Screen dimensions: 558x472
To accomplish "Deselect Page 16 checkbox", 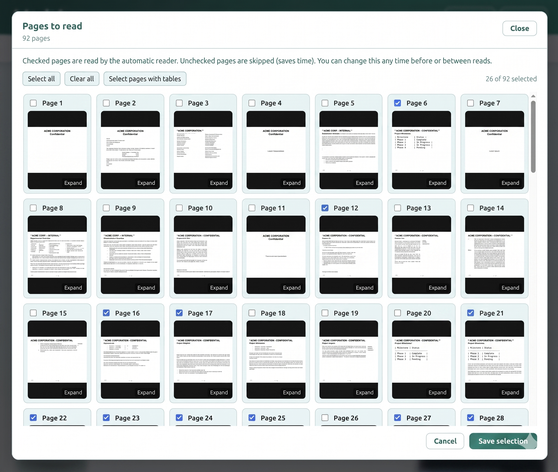I will [106, 313].
